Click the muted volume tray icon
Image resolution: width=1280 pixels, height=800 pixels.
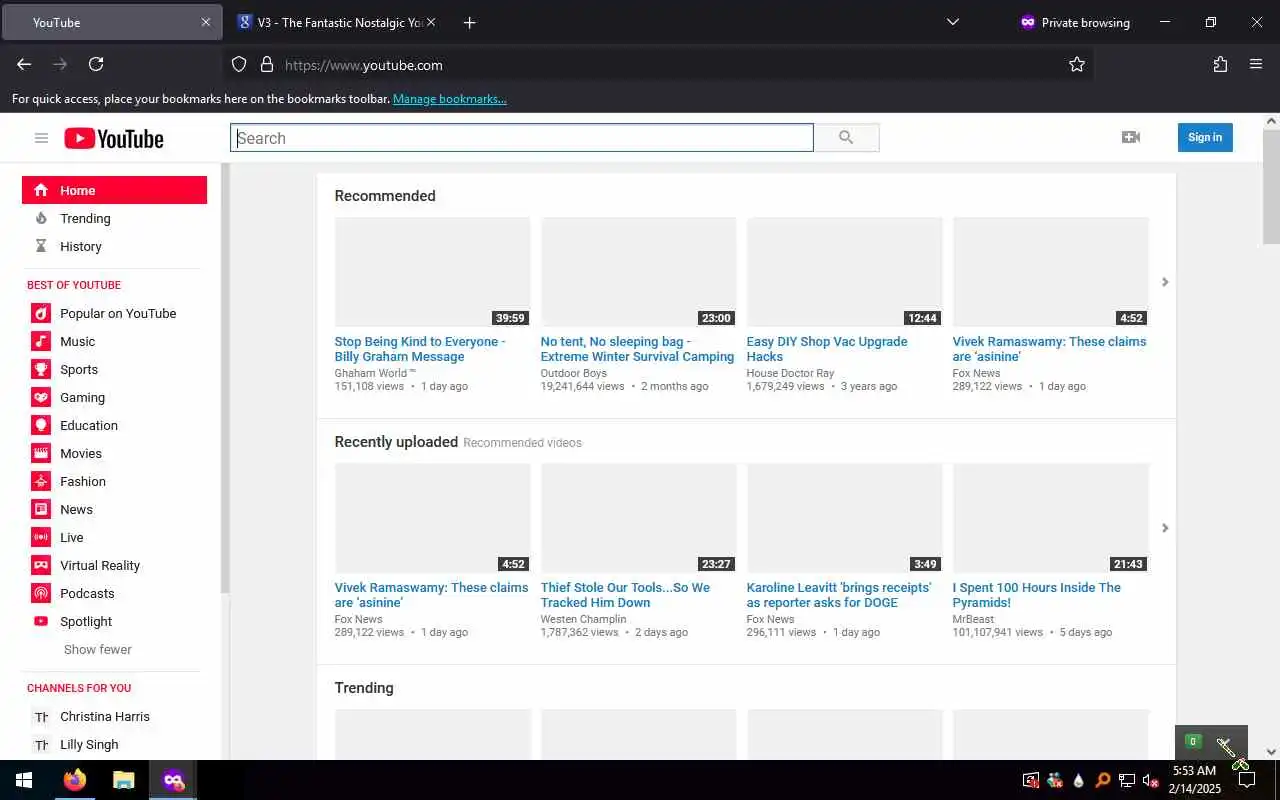[1150, 780]
